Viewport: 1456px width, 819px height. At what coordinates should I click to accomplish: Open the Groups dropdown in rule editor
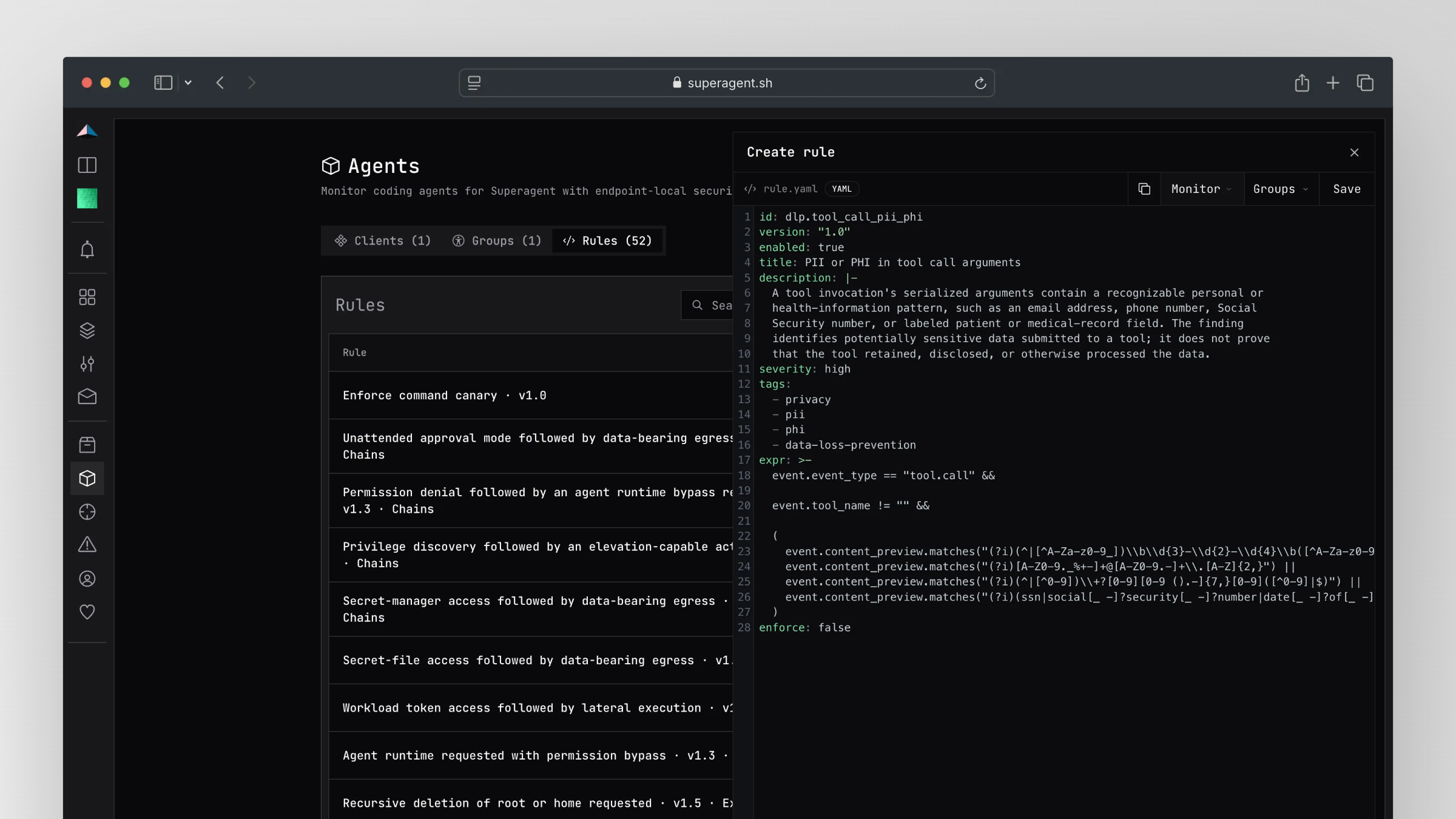click(1281, 189)
